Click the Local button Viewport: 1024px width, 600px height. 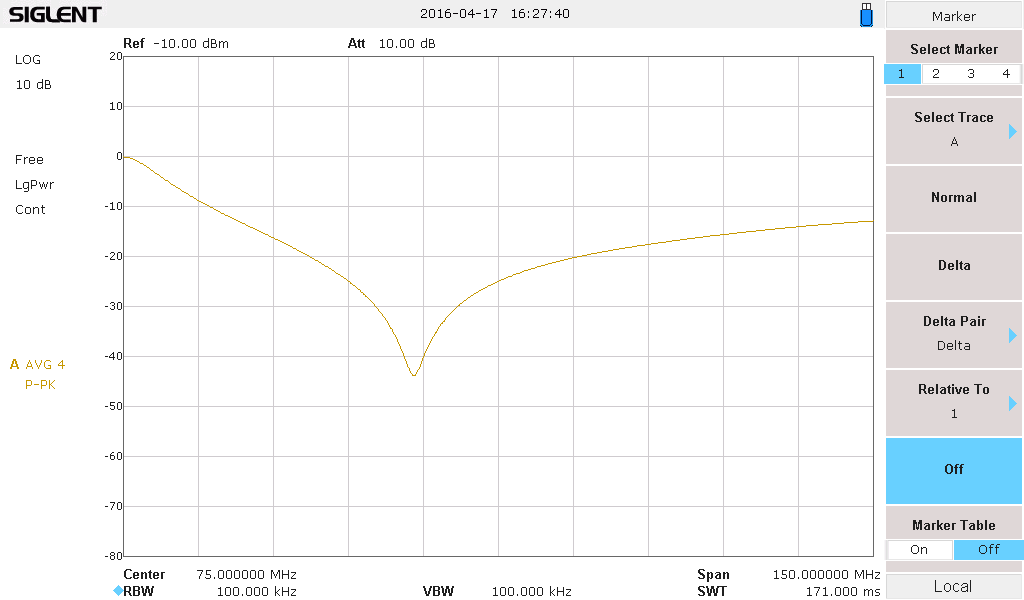pos(953,586)
